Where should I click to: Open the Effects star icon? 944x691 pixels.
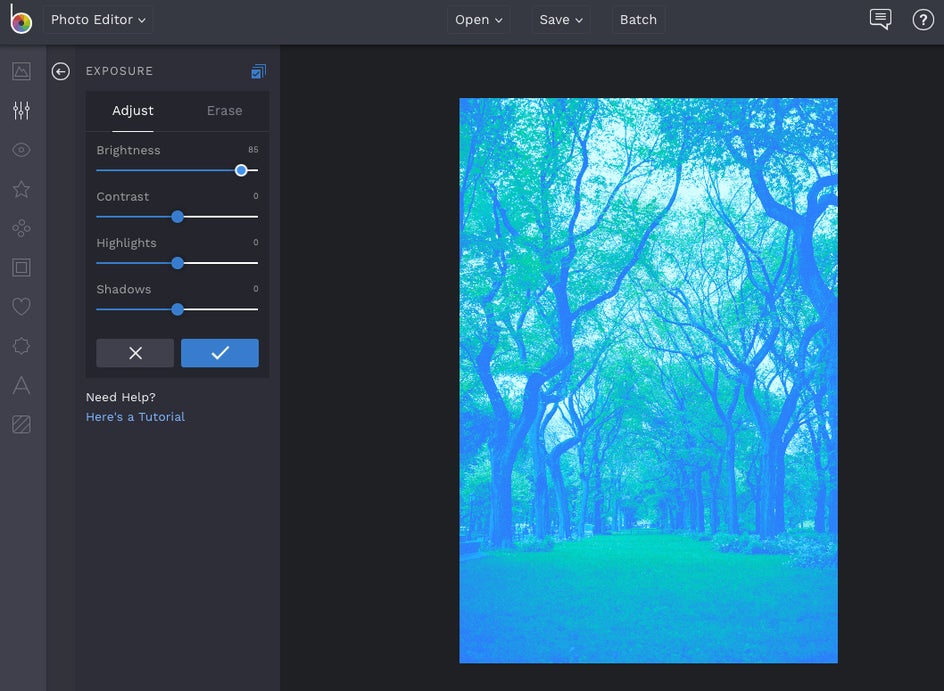click(x=21, y=189)
